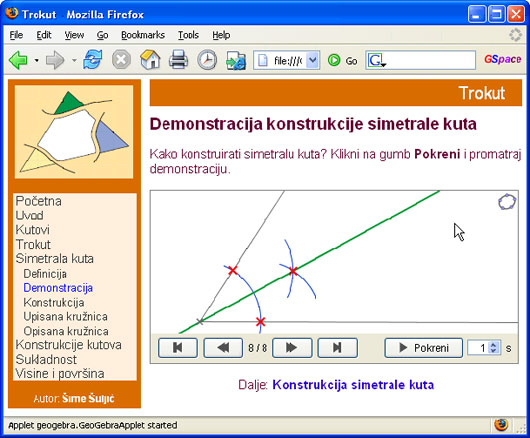Open Back button history dropdown arrow
Viewport: 530px width, 438px height.
[x=37, y=60]
